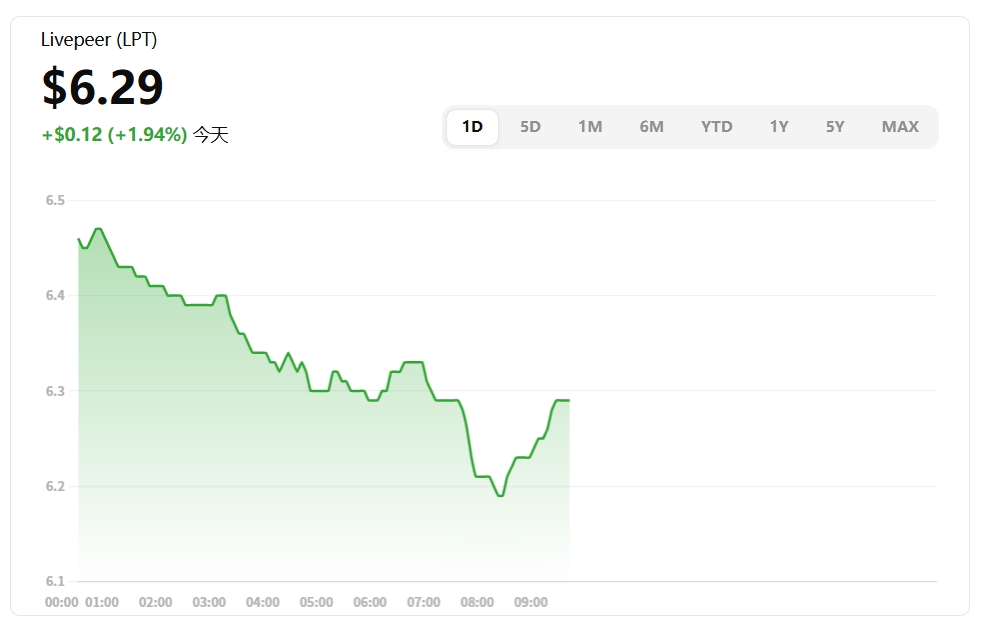Click the +$0.12 (+1.94%) change text

(x=115, y=135)
